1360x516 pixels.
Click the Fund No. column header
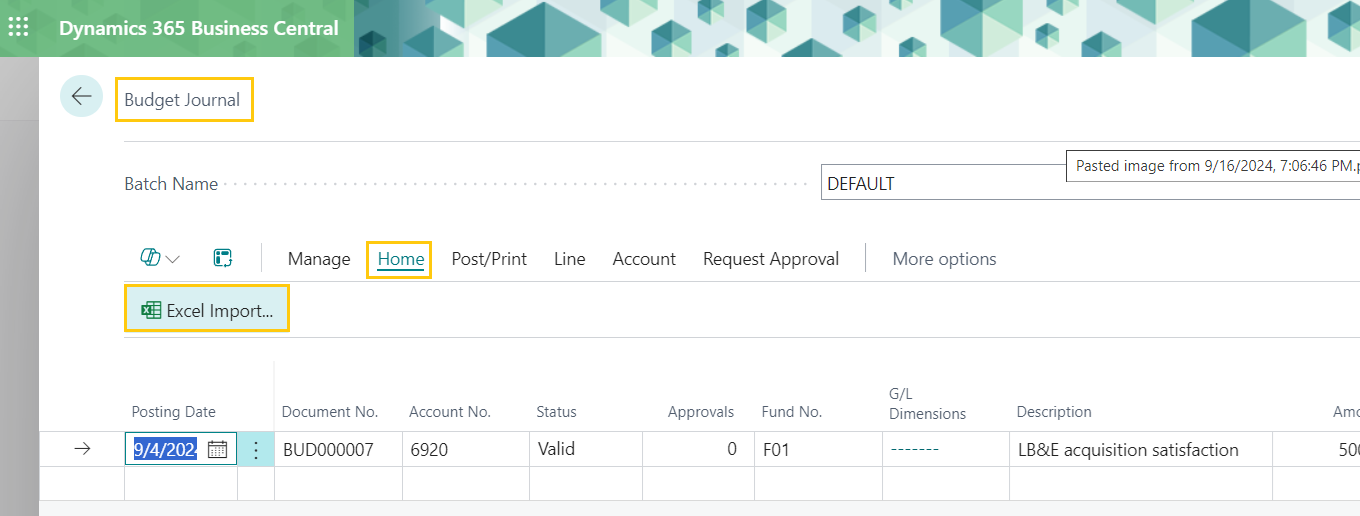point(791,412)
